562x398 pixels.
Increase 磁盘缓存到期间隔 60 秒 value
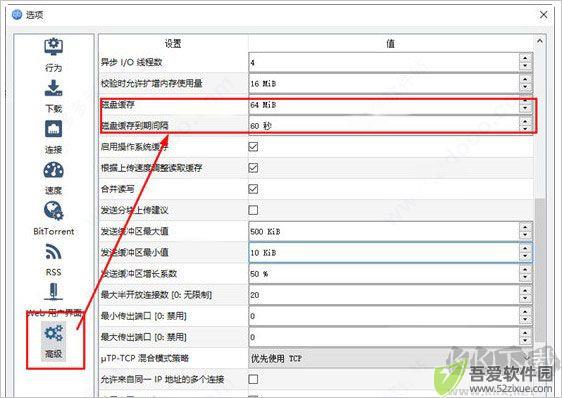pos(525,122)
